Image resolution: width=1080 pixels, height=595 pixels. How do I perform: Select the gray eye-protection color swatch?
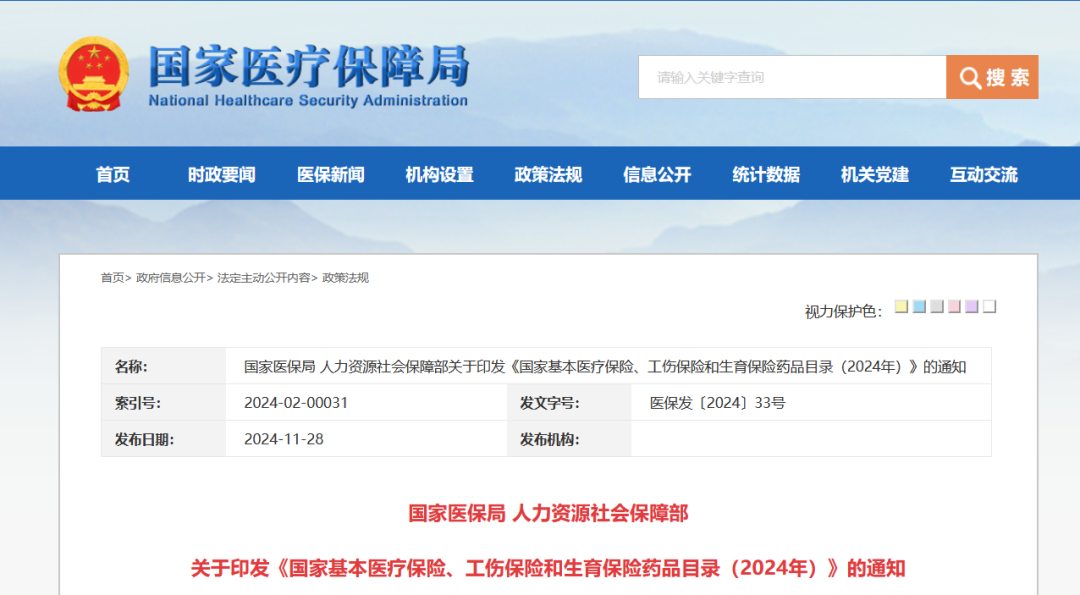[x=937, y=306]
